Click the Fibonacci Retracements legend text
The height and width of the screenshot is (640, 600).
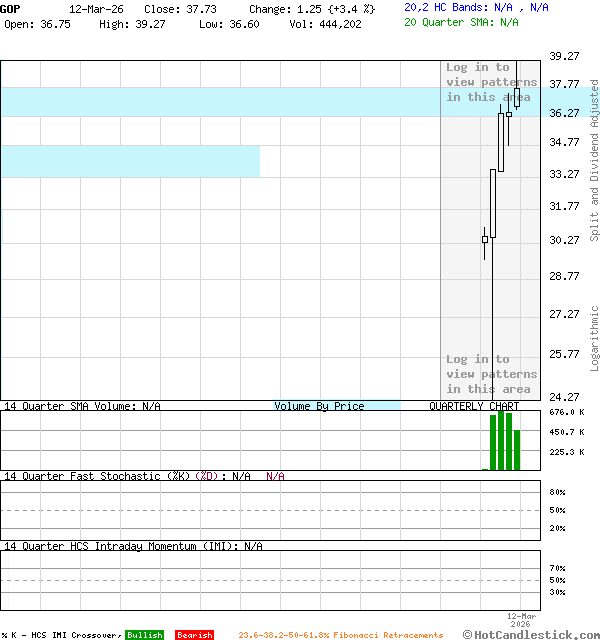(340, 635)
